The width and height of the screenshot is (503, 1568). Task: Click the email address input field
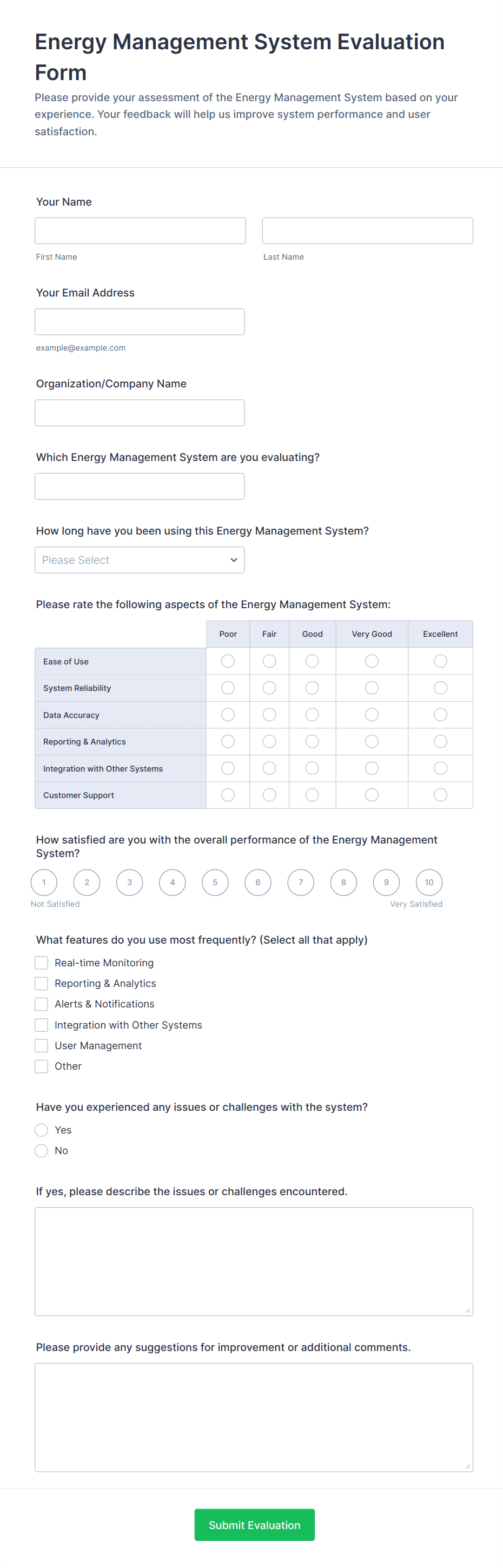pyautogui.click(x=140, y=321)
